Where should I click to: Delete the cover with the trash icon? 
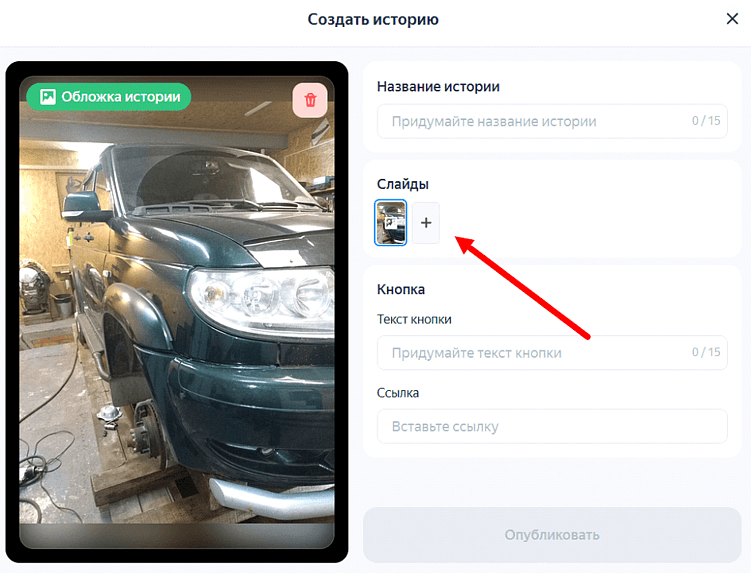pos(310,100)
